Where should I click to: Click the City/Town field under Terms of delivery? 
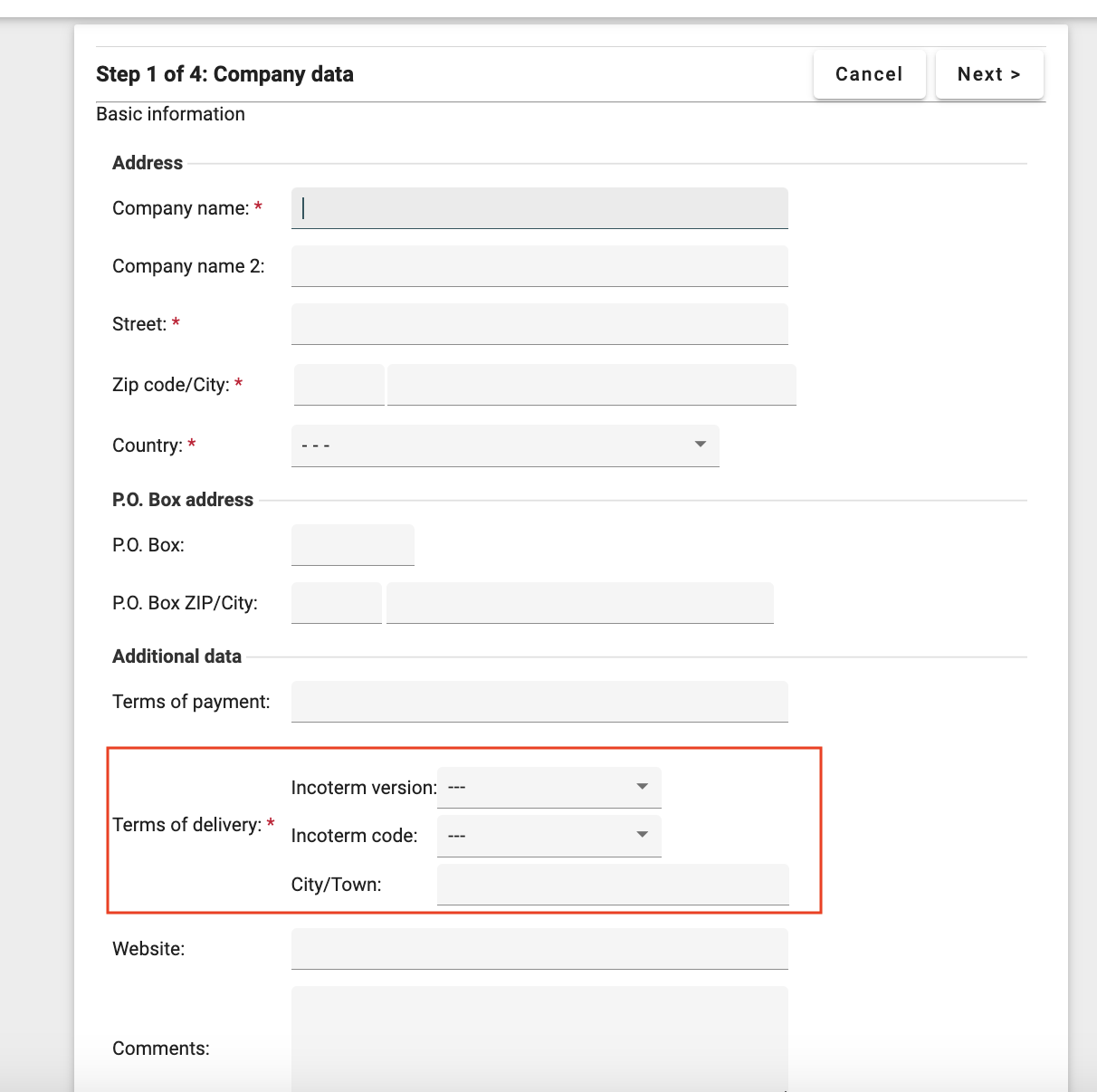[x=613, y=884]
